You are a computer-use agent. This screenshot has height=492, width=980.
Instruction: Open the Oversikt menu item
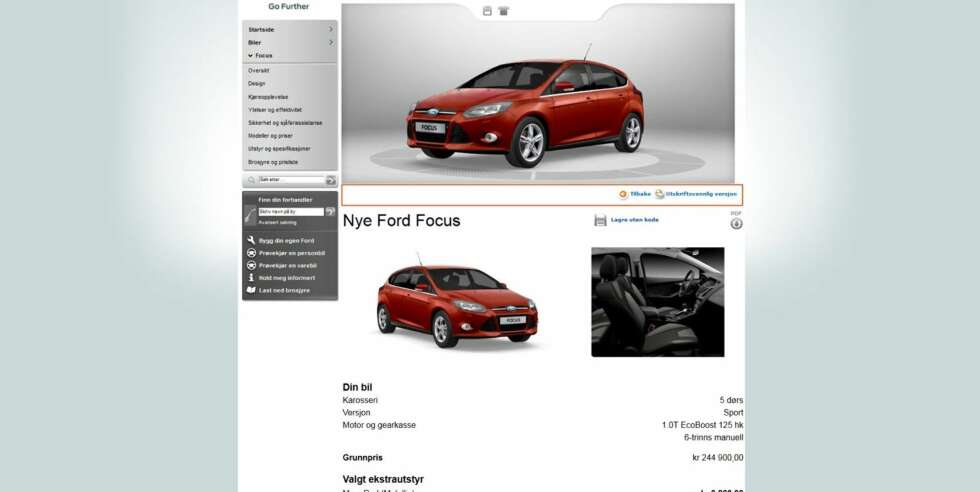click(259, 71)
